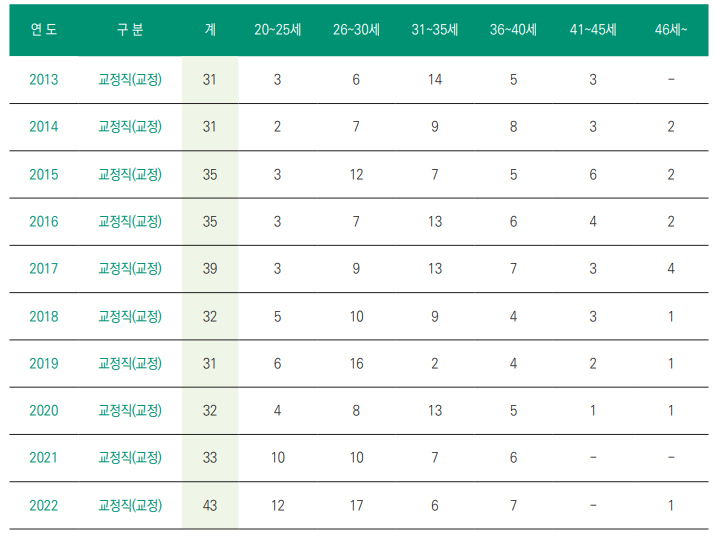Select value 14 in the 2013 row
Screen dimensions: 714x536
pos(435,80)
